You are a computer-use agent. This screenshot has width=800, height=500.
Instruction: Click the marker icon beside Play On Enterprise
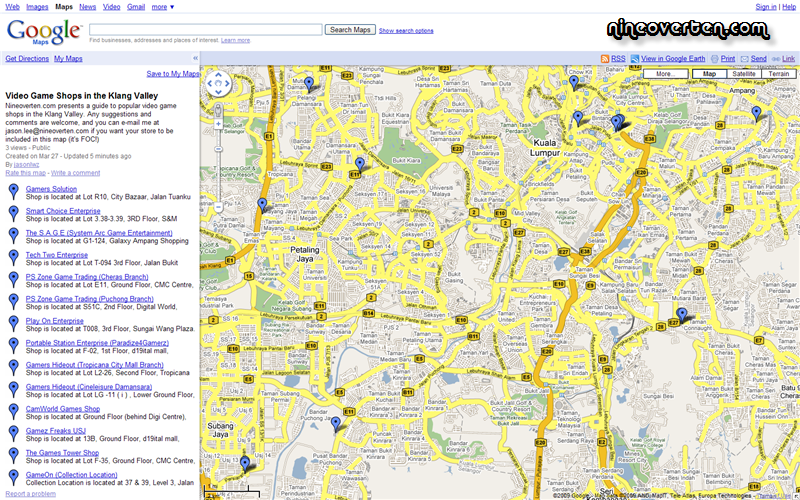14,324
